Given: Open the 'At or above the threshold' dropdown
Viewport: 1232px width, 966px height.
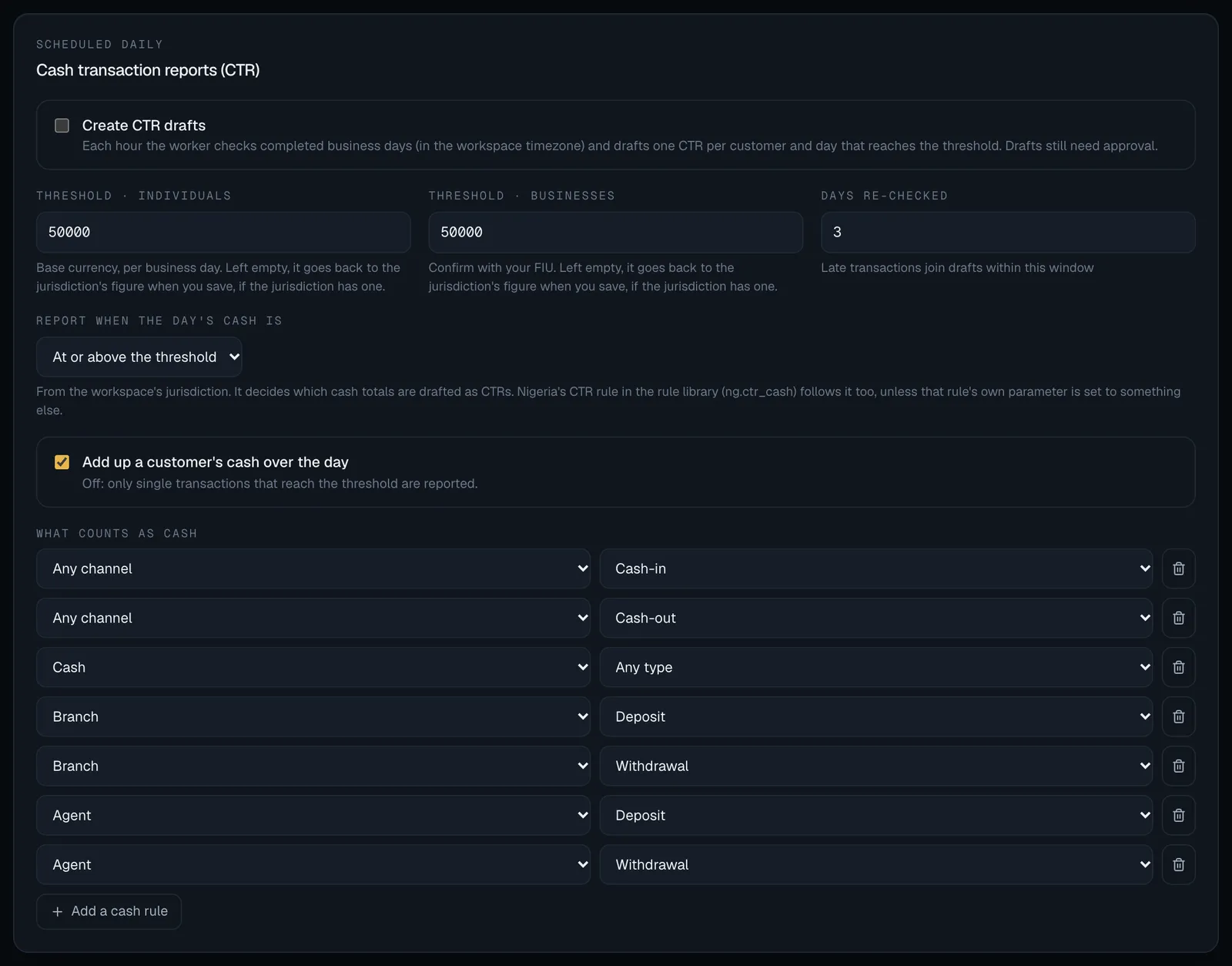Looking at the screenshot, I should (139, 357).
